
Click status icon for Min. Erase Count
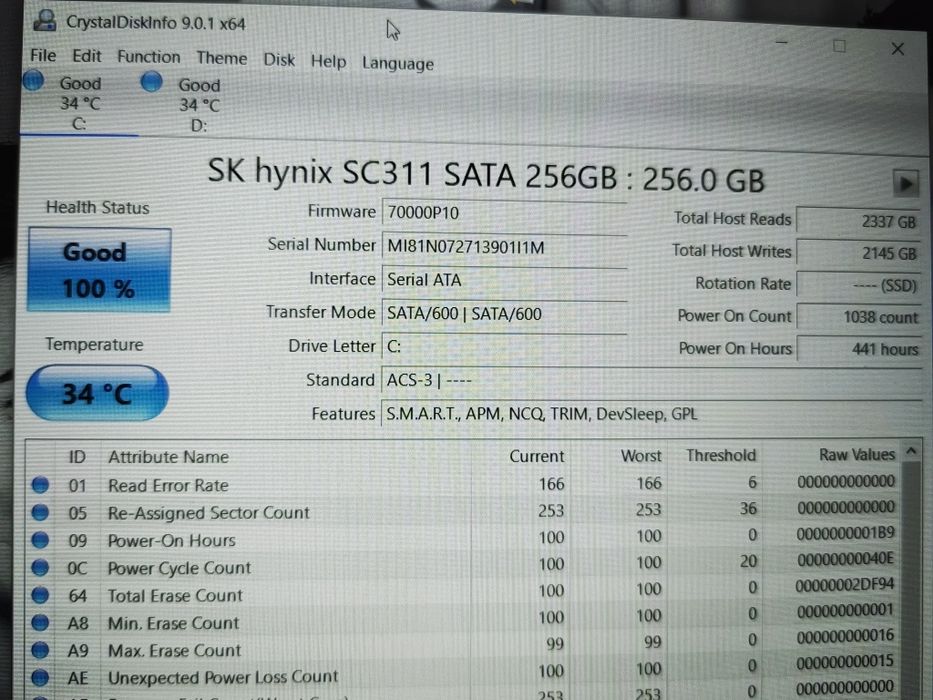40,623
